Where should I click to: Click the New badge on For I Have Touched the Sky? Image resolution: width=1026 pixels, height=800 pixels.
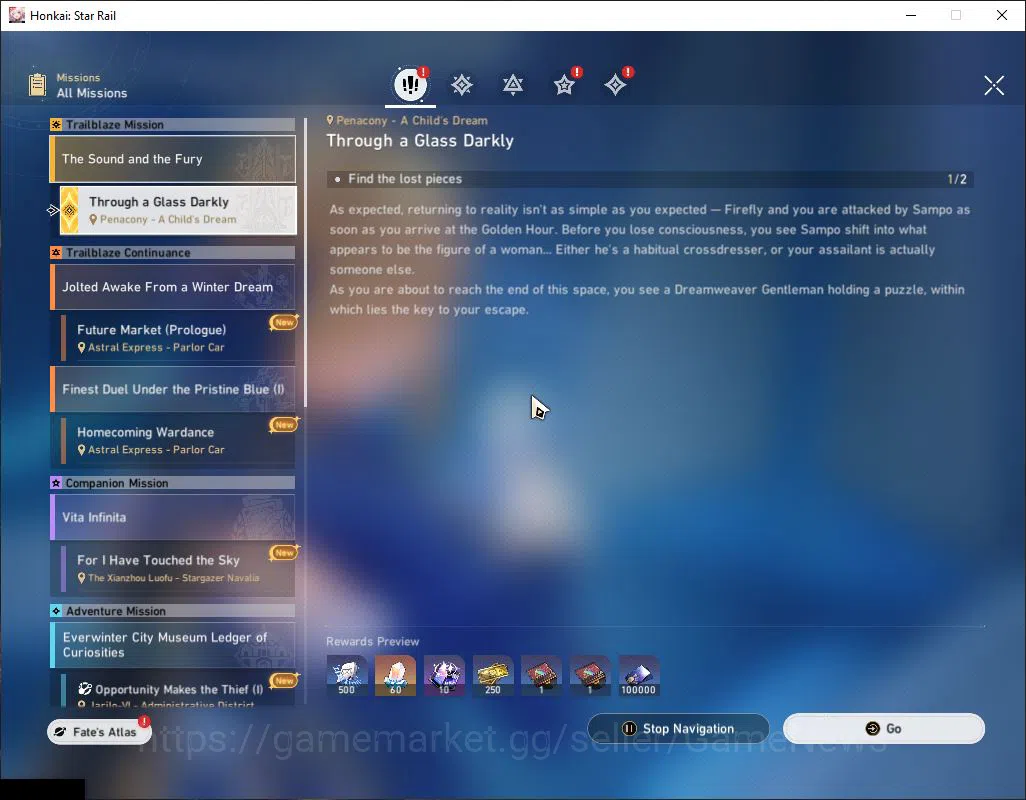coord(284,553)
